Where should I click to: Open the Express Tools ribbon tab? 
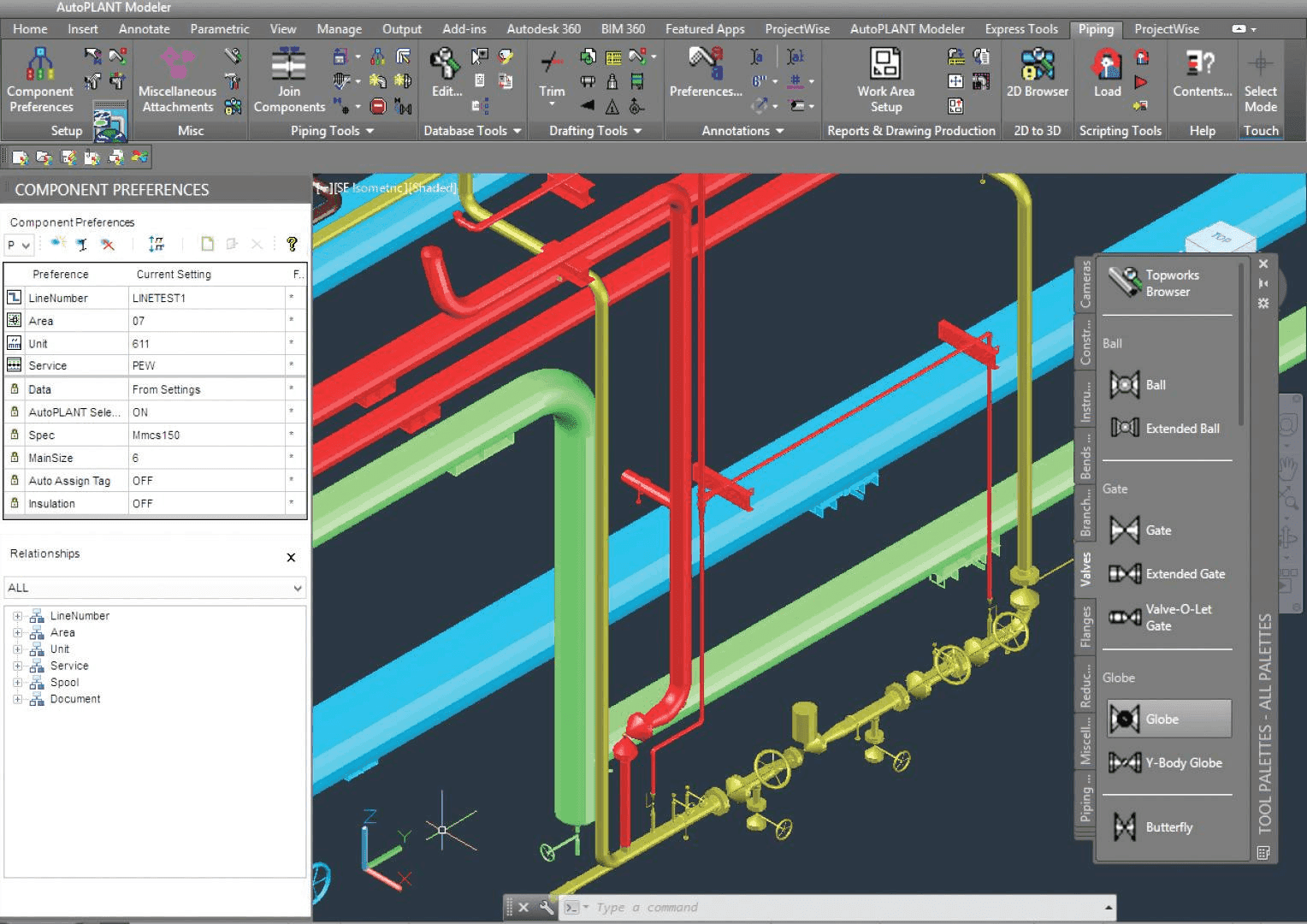[1020, 29]
